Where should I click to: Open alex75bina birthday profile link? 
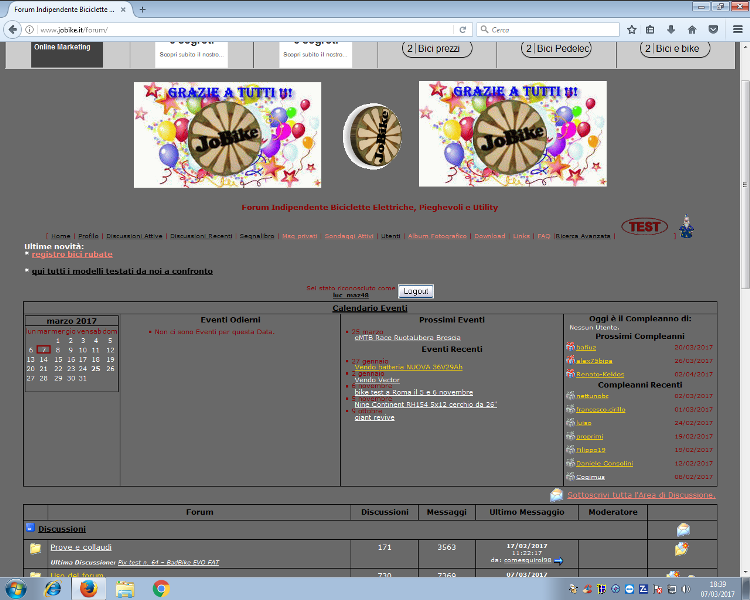pos(594,361)
